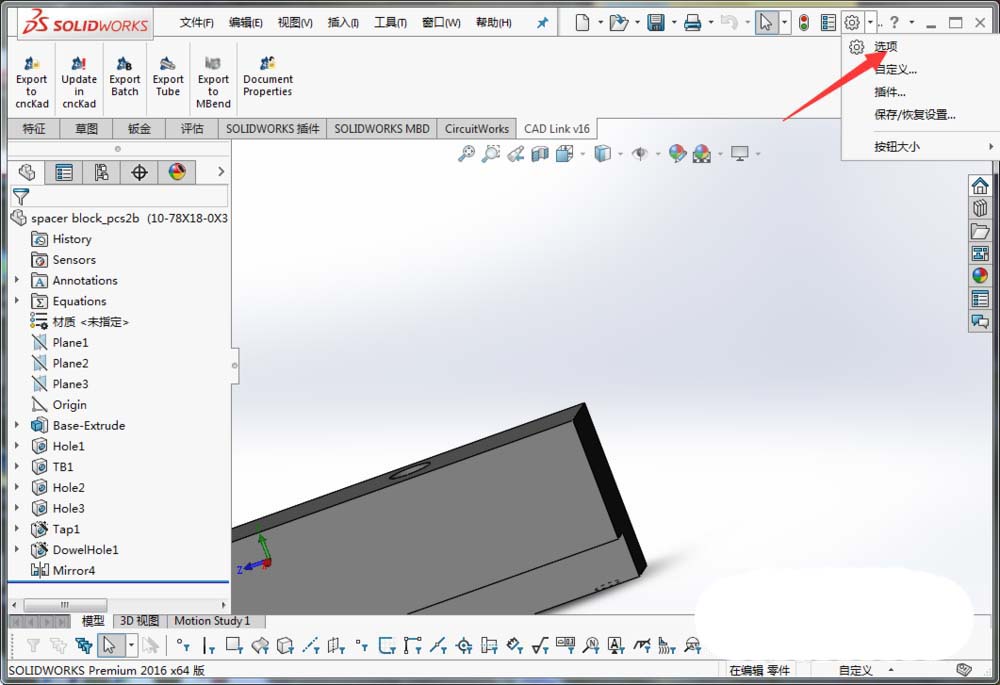Expand the Hole1 feature
The width and height of the screenshot is (1000, 685).
pyautogui.click(x=17, y=445)
